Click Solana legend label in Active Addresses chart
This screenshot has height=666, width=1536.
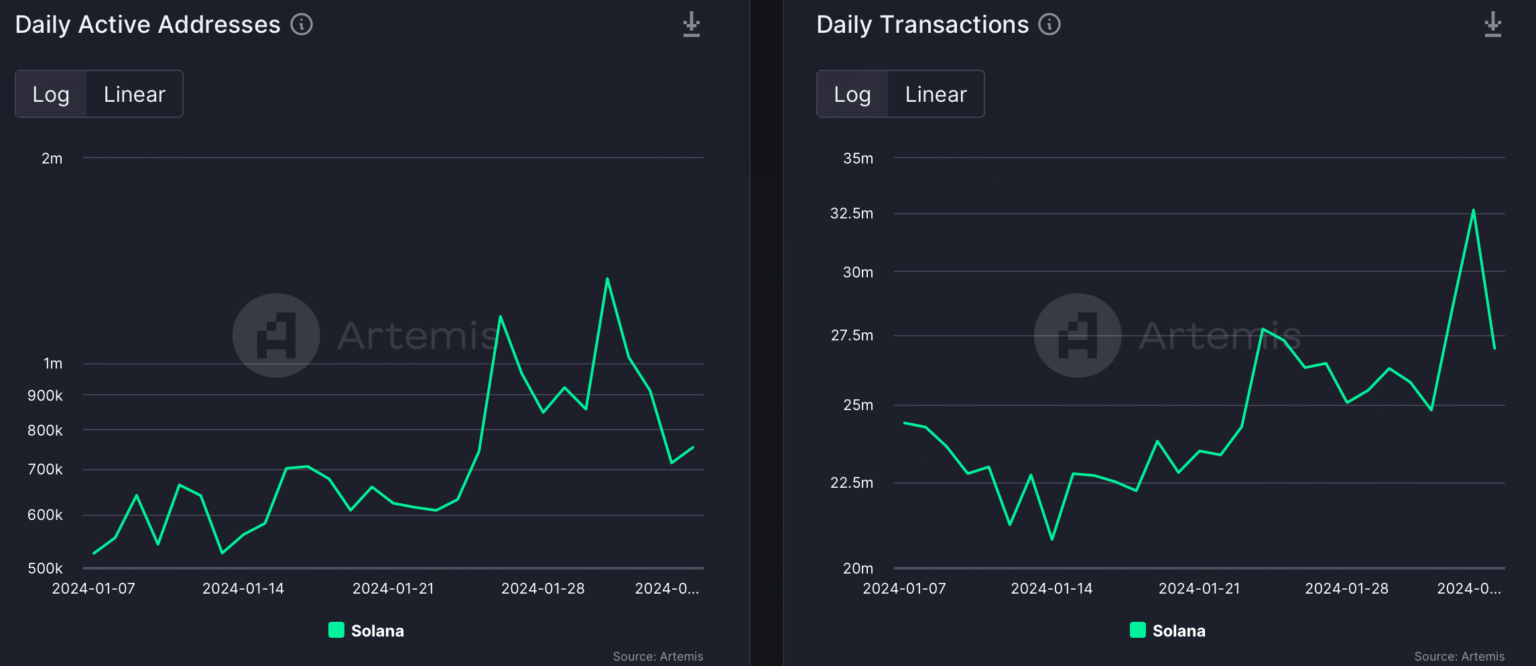(377, 631)
